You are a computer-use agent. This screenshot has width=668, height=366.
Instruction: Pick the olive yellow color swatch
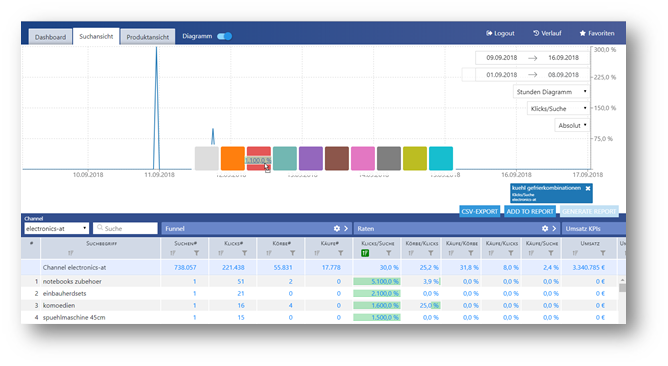click(415, 159)
